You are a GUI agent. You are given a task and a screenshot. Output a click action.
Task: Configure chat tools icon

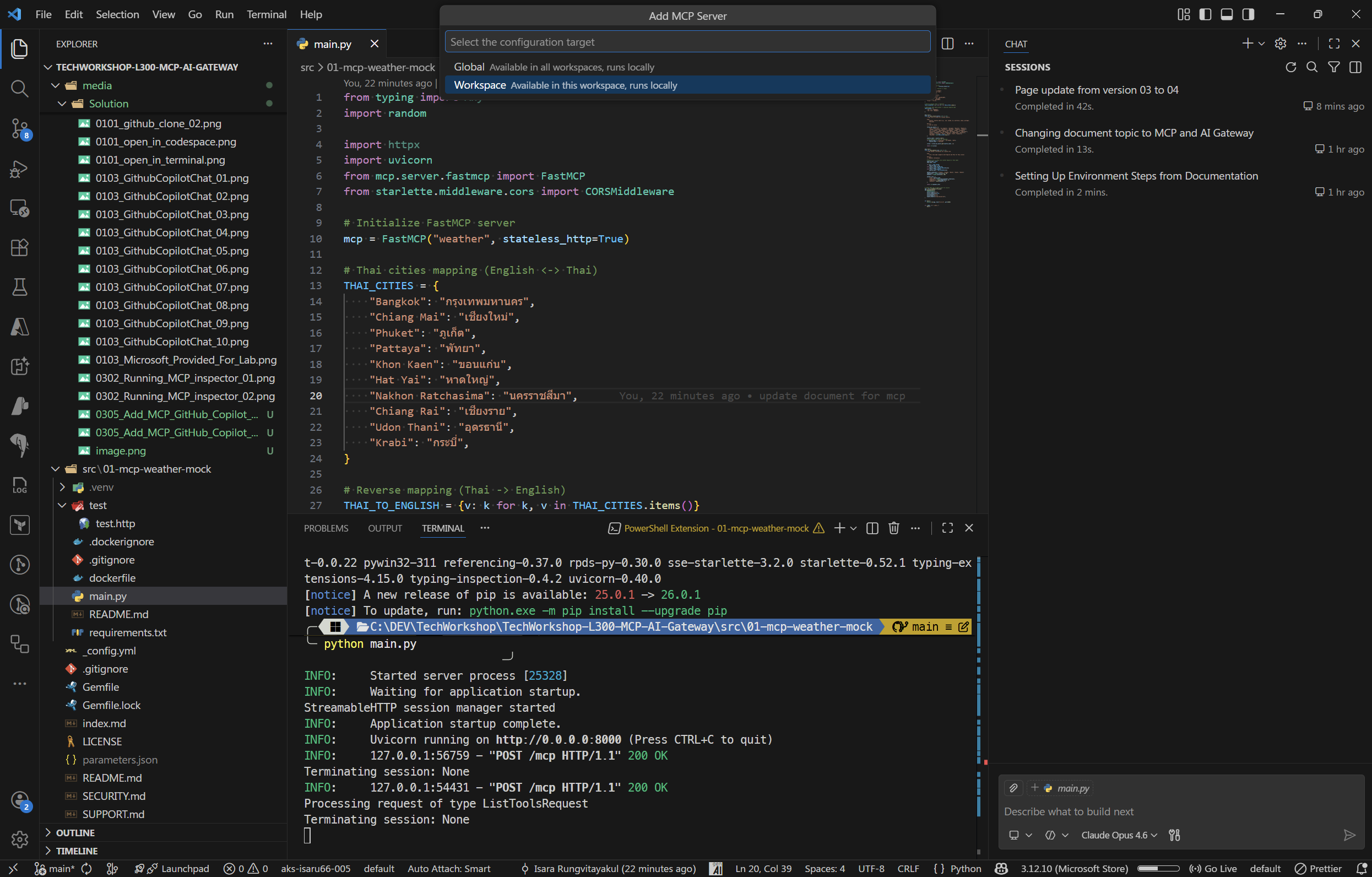point(1174,835)
